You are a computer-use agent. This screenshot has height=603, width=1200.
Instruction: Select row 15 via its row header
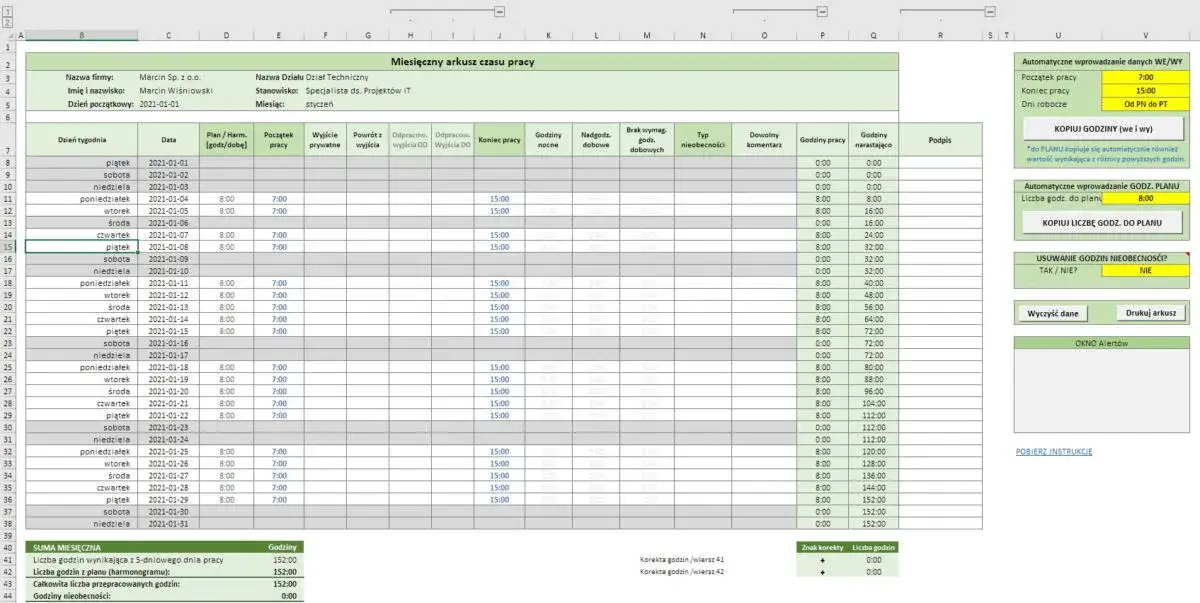pos(10,247)
